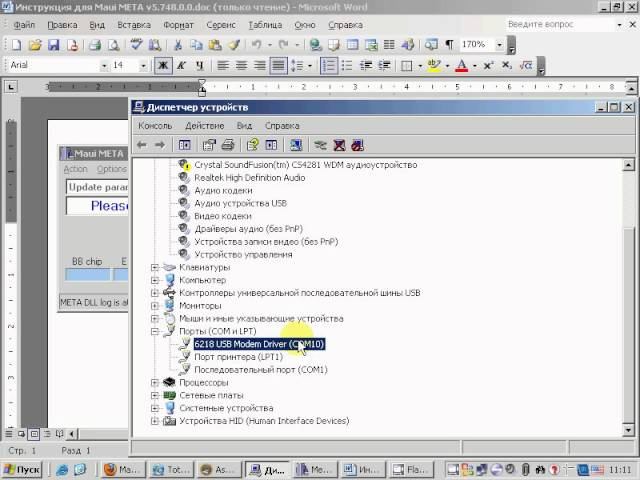This screenshot has height=480, width=640.
Task: Align text left in Word
Action: [x=222, y=65]
